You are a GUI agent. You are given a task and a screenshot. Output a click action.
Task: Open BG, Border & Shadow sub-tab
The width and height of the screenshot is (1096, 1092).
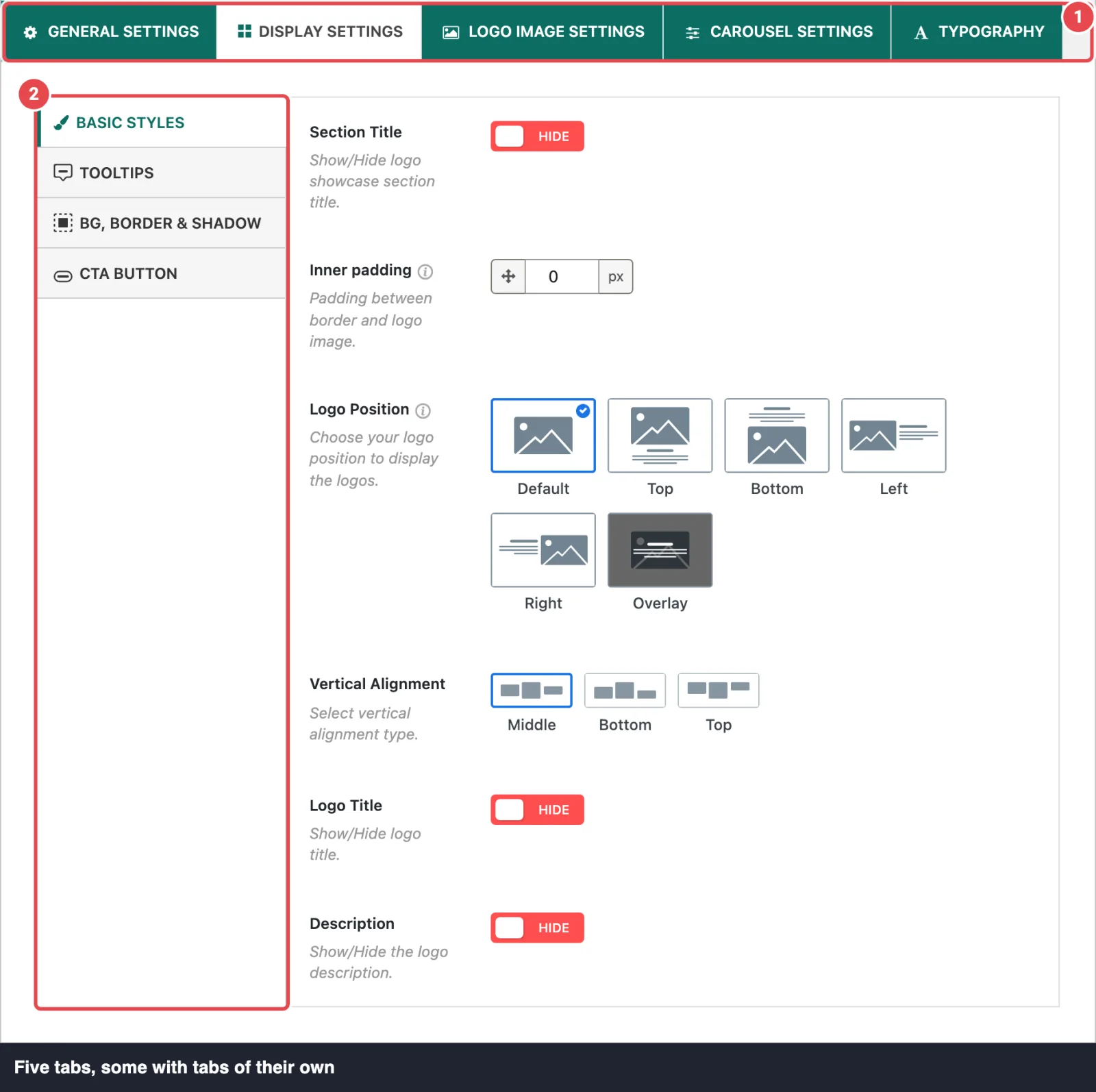coord(162,223)
